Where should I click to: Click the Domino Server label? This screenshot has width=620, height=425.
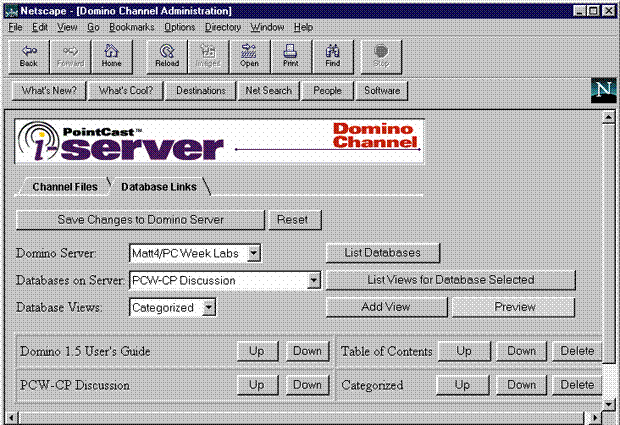coord(56,253)
